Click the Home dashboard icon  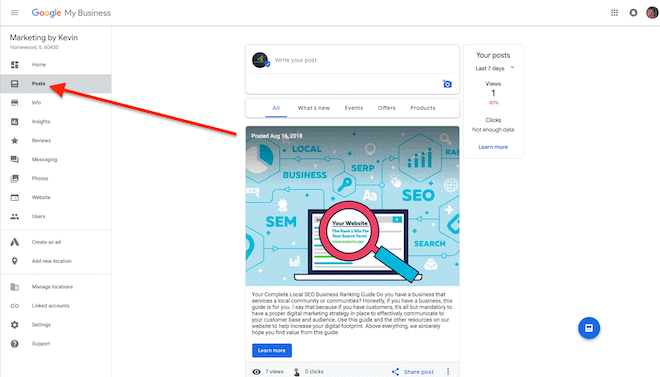pyautogui.click(x=14, y=65)
